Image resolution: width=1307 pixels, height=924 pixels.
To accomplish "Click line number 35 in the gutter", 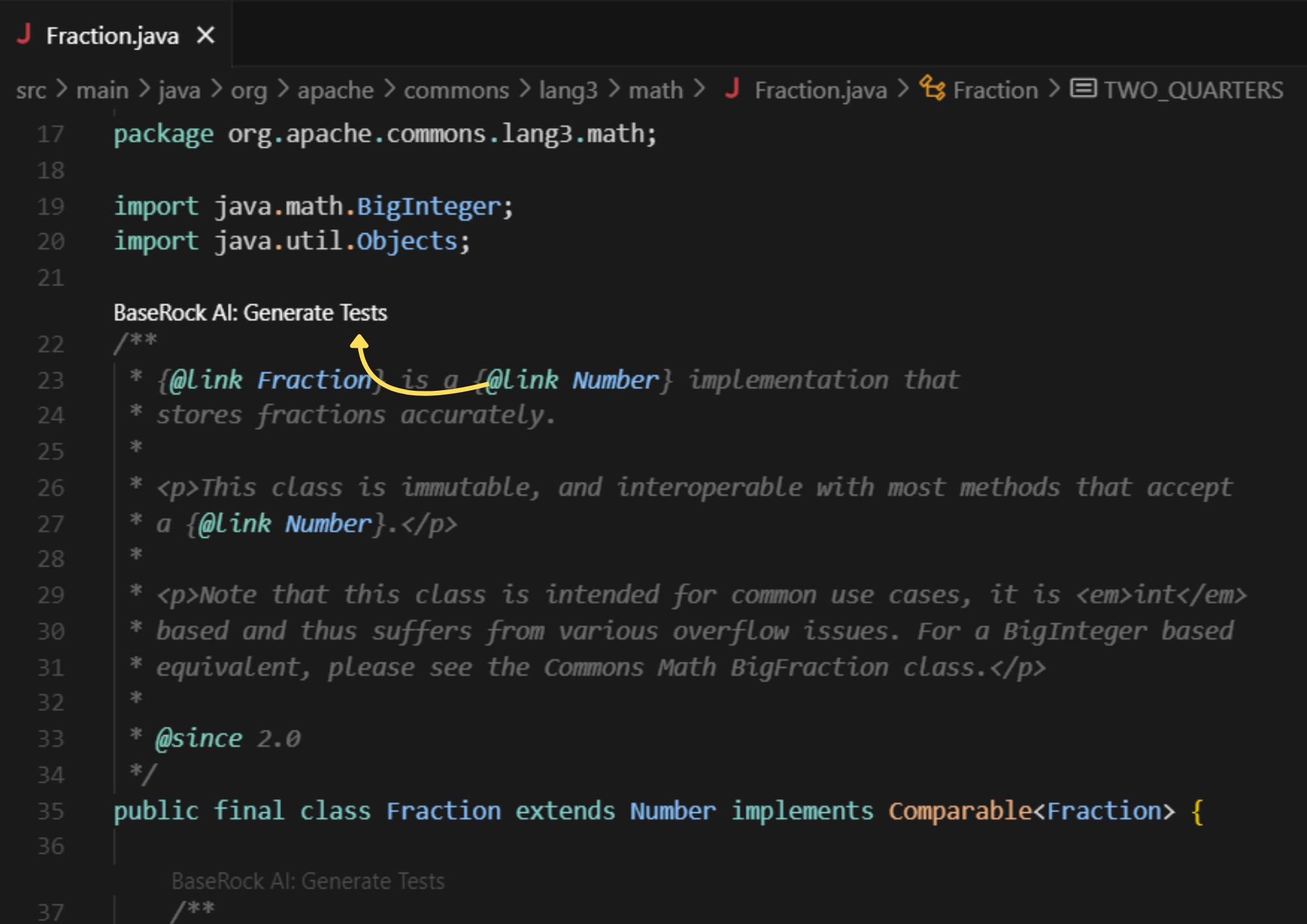I will [51, 811].
